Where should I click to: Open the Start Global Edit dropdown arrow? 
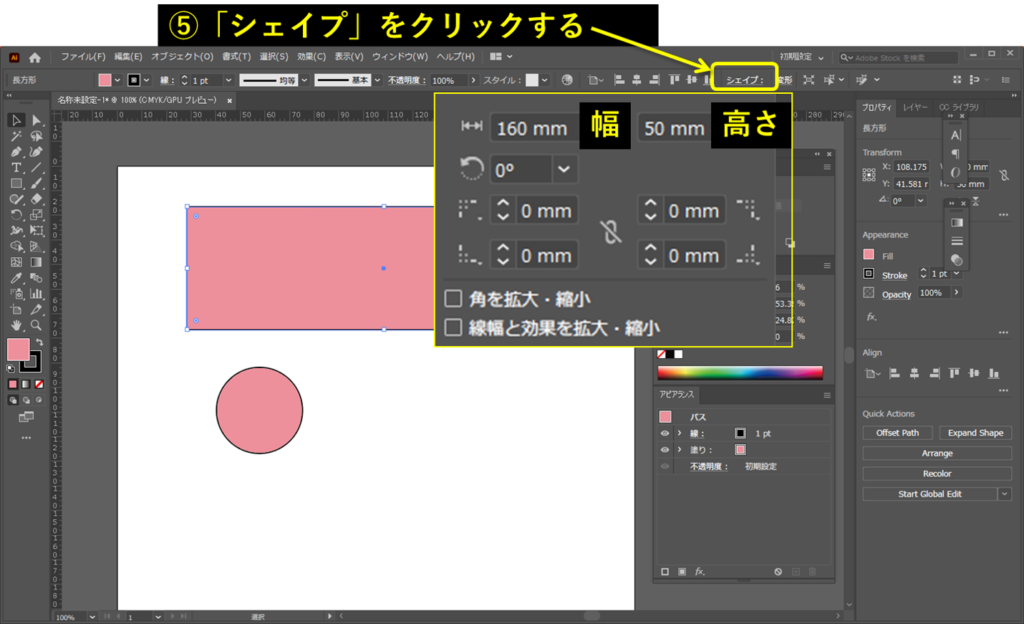pos(1004,494)
